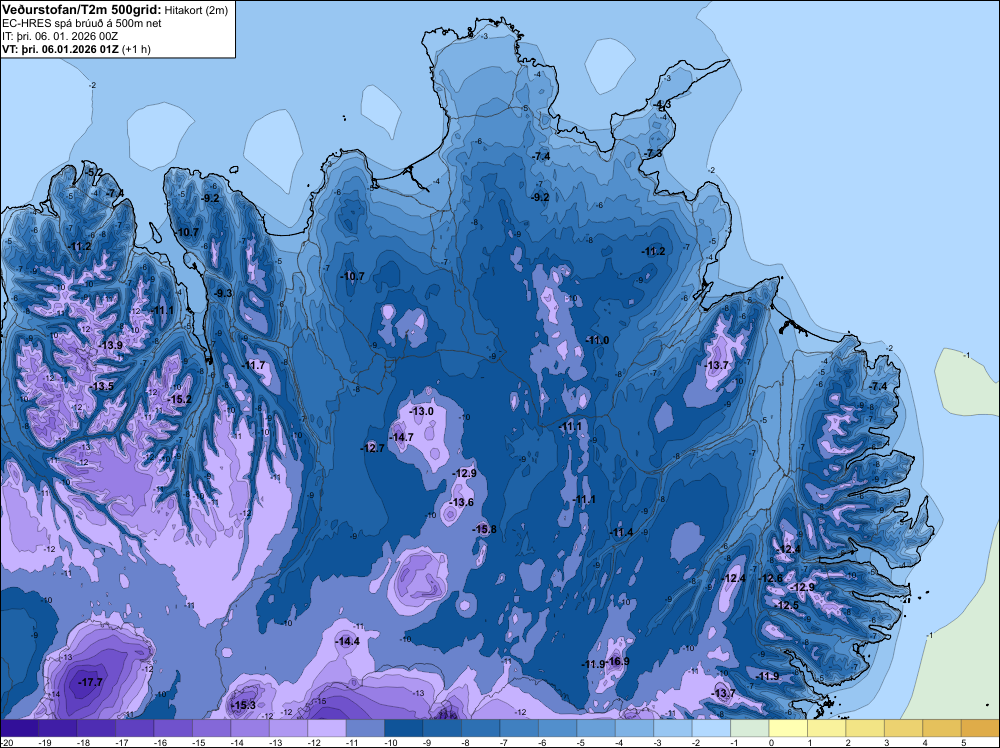Click the legend color swatch labeled -16
This screenshot has width=1000, height=748.
point(173,728)
